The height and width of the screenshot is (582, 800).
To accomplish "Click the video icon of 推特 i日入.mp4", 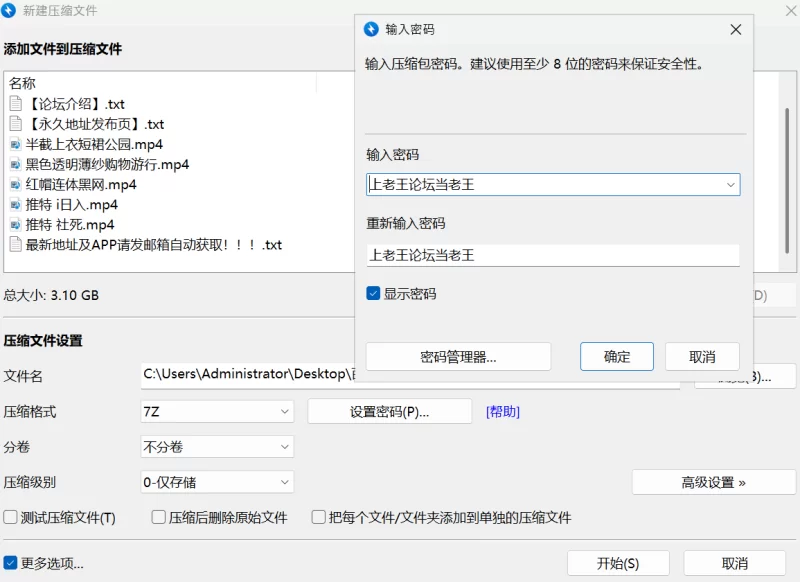I will click(16, 205).
